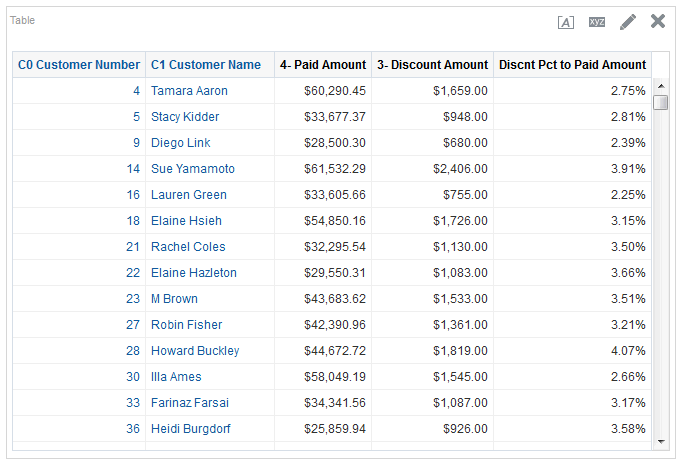Remove the Table view with X

[658, 21]
